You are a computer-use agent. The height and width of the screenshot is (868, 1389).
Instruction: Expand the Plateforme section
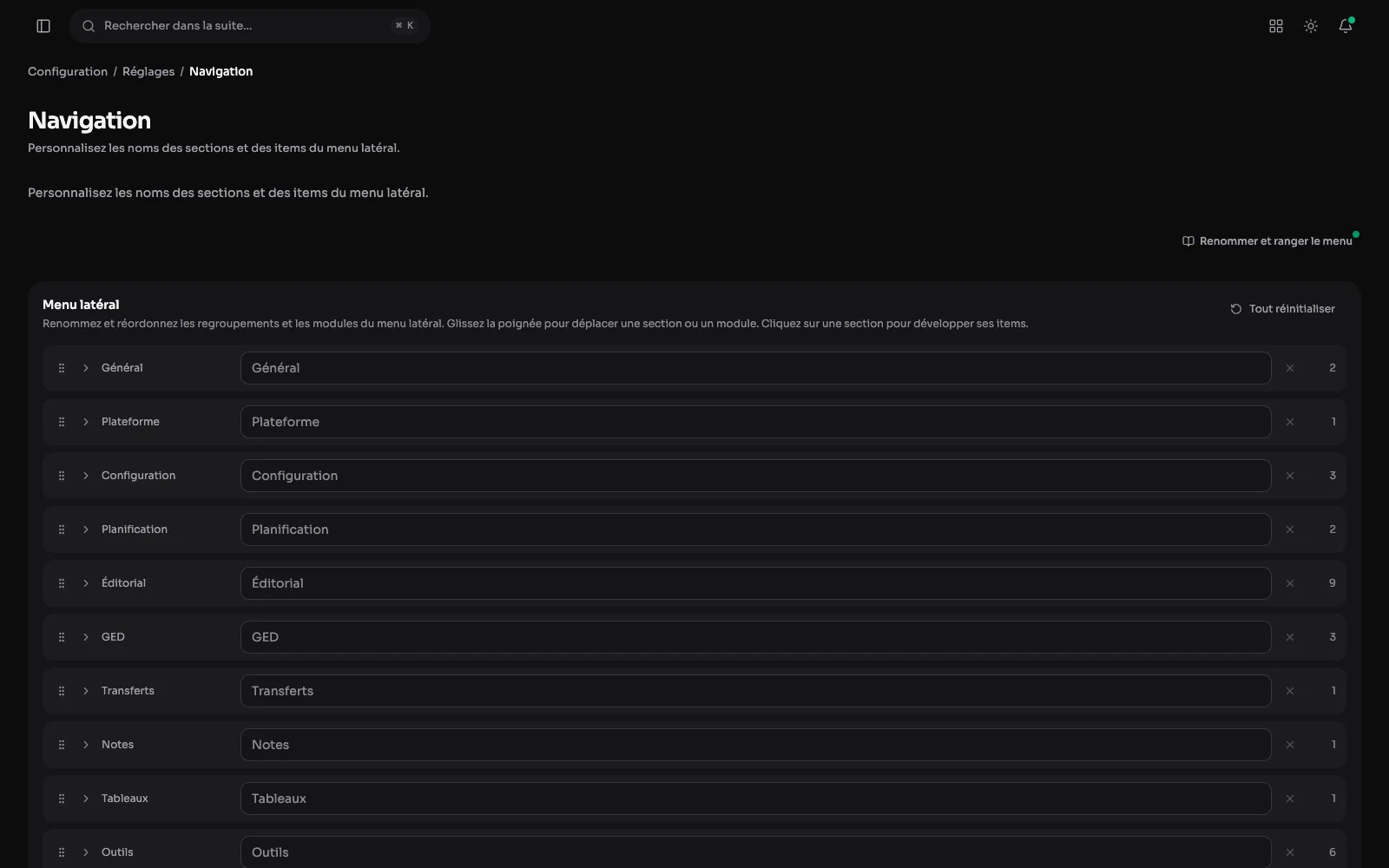pos(86,422)
